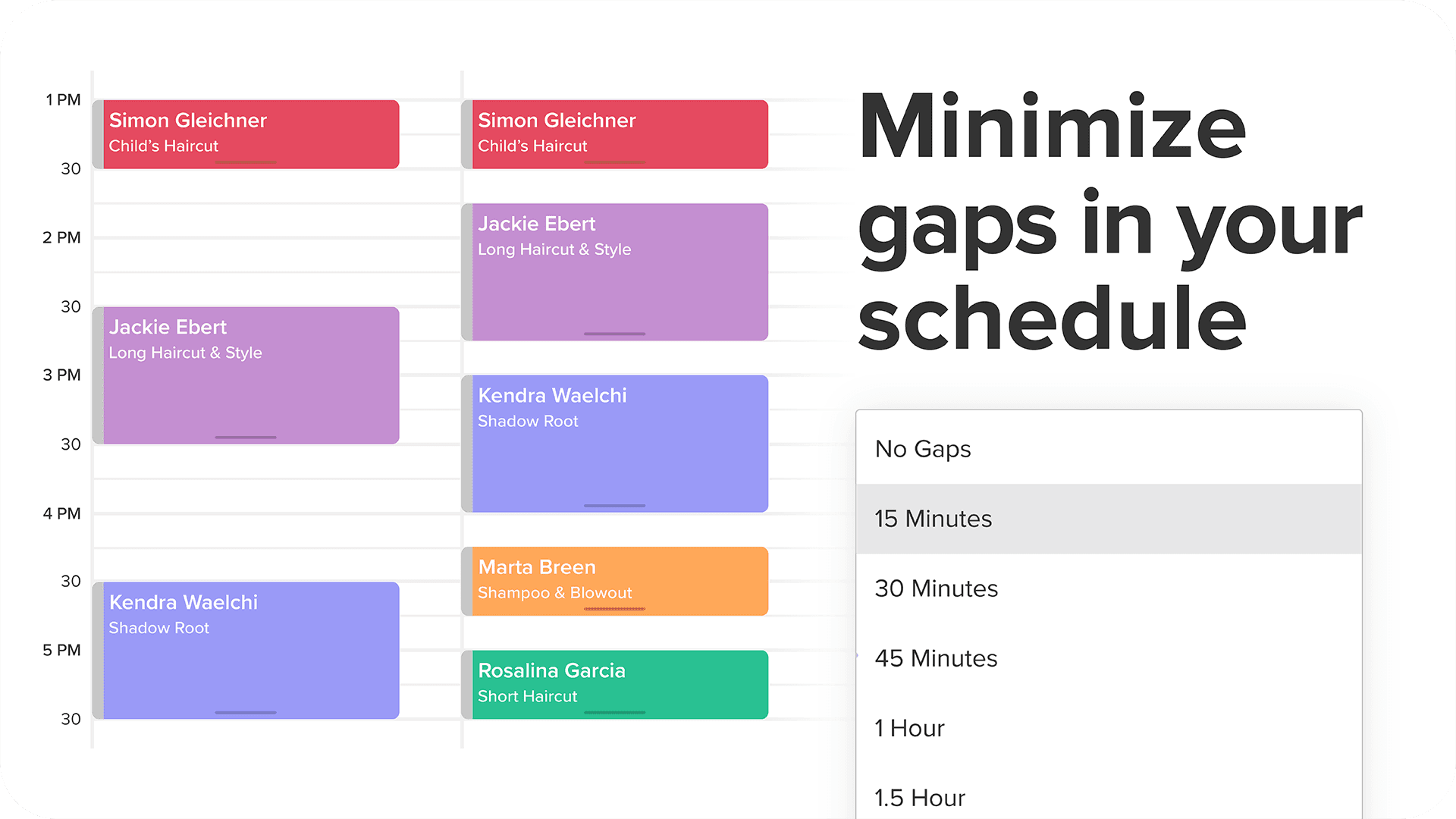Pick 45 Minutes as the gap duration
The width and height of the screenshot is (1456, 819).
tap(936, 657)
